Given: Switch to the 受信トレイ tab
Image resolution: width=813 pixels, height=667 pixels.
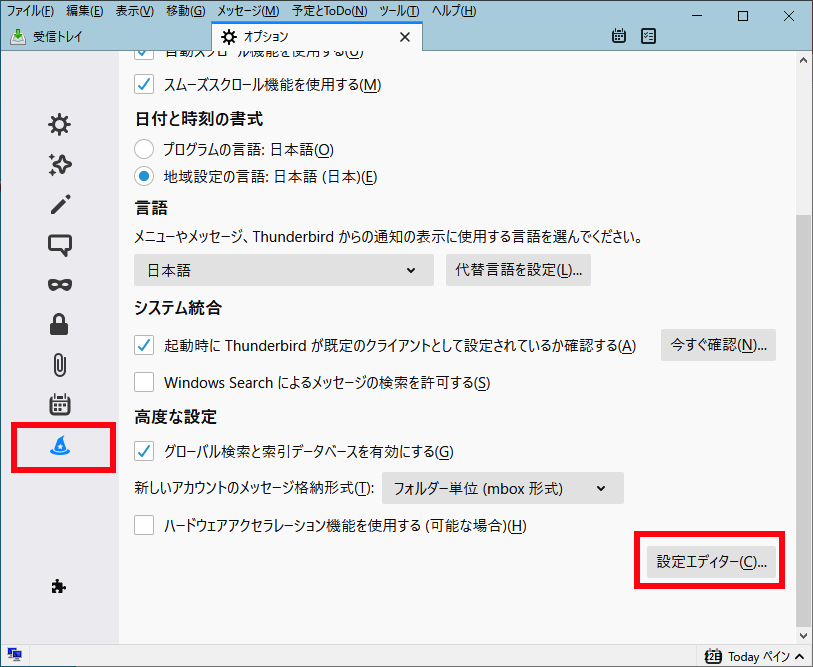Looking at the screenshot, I should pyautogui.click(x=106, y=37).
